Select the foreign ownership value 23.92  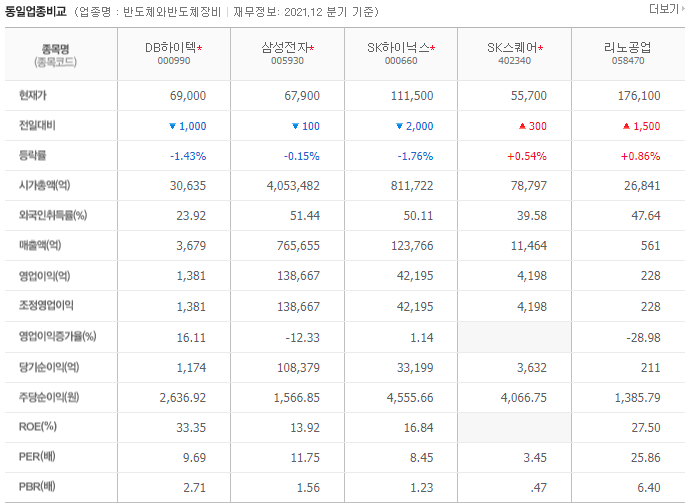pos(191,216)
